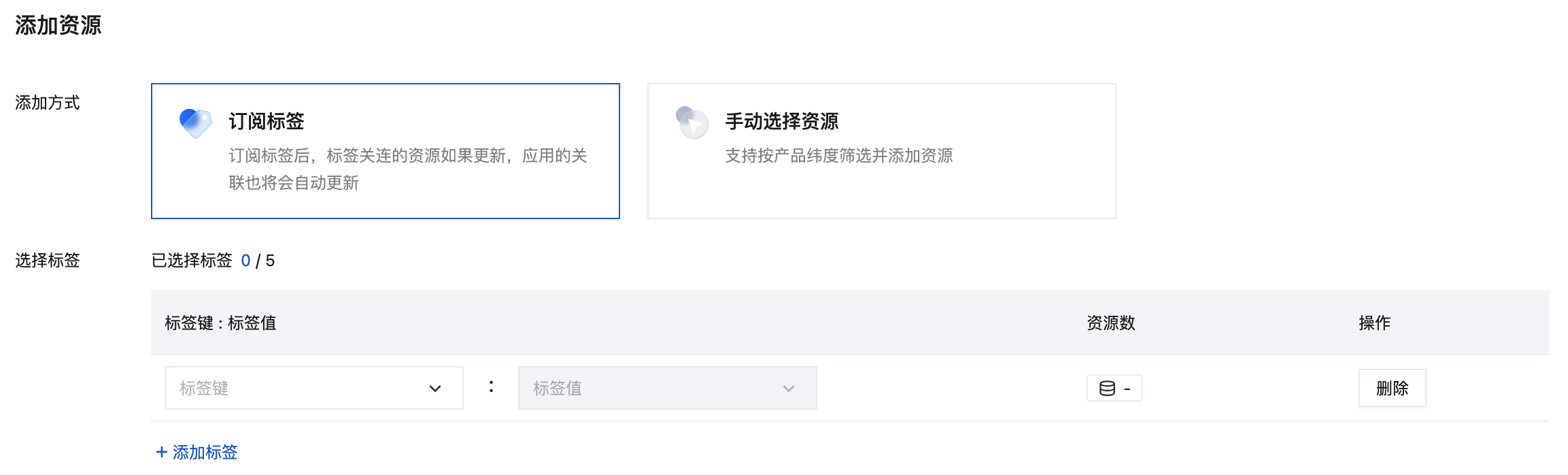Click the resource count badge showing dash

point(1114,388)
